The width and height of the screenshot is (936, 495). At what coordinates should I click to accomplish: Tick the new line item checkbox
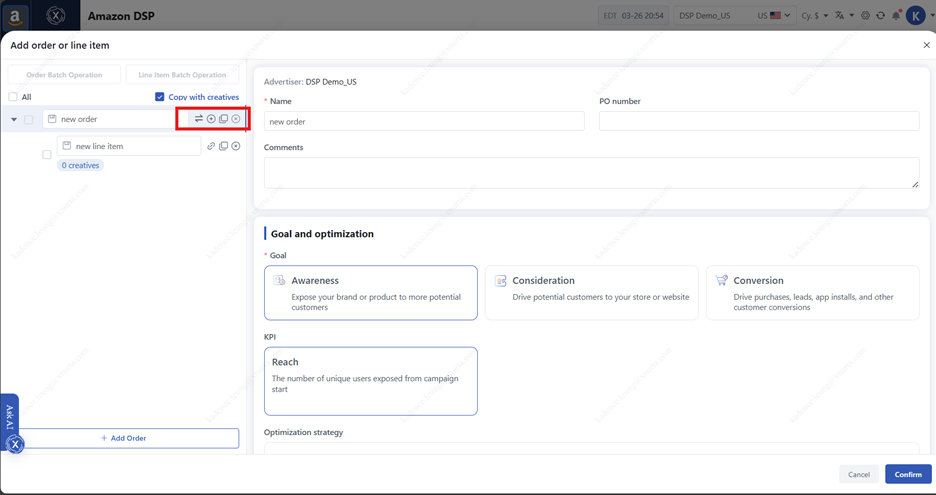tap(47, 155)
